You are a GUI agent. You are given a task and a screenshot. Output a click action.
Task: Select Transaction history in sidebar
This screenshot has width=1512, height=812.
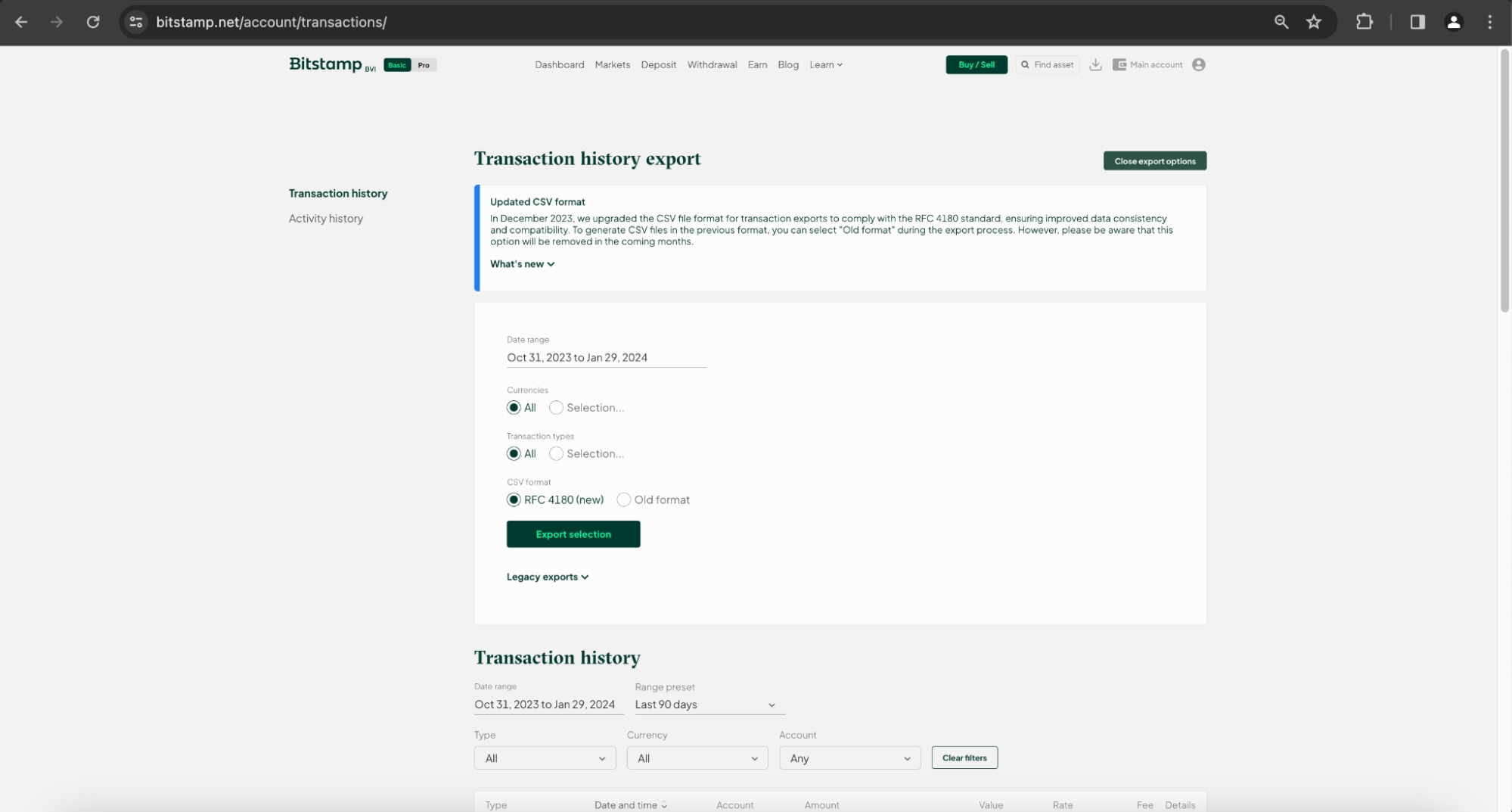coord(338,194)
